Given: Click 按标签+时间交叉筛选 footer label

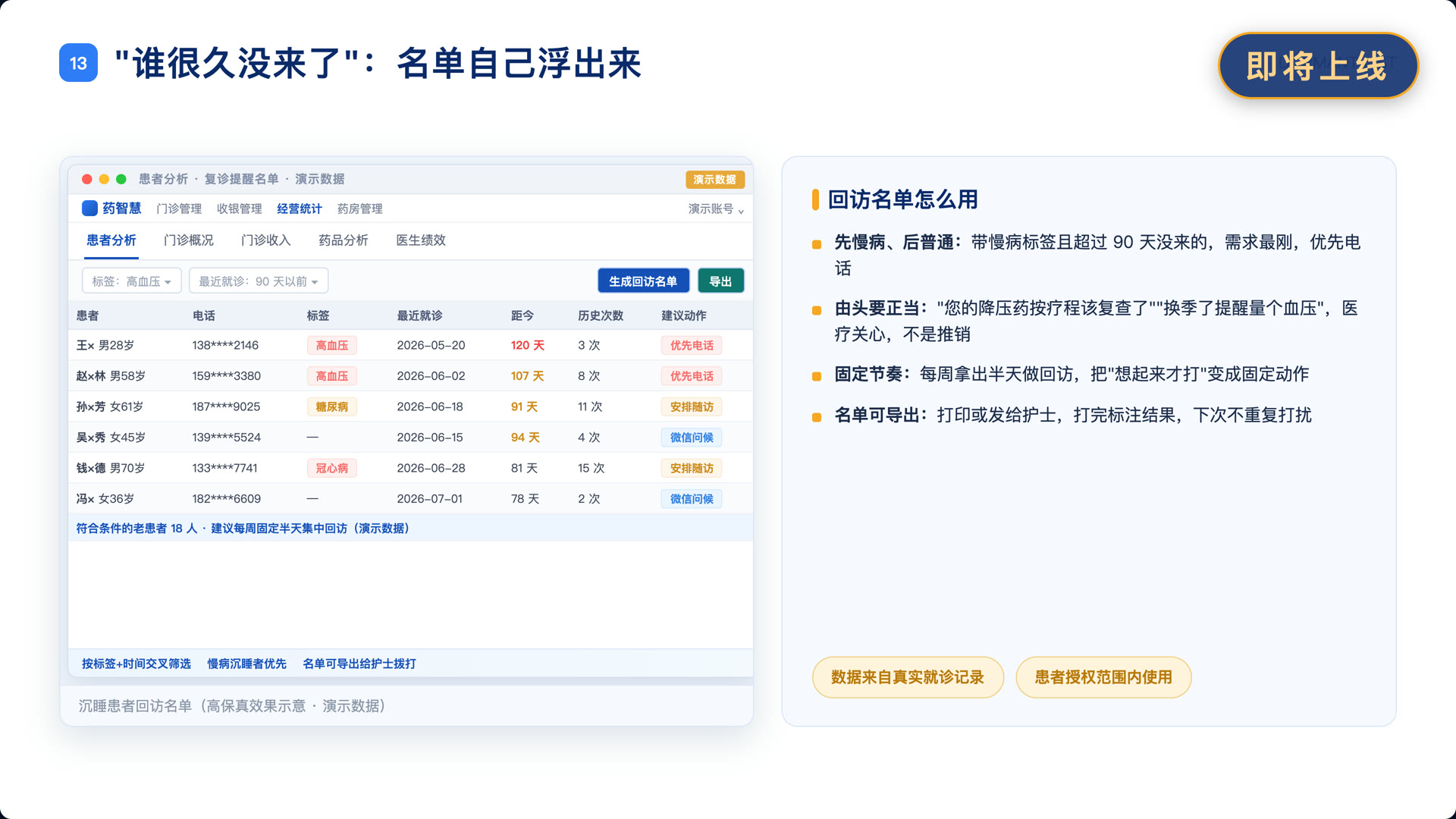Looking at the screenshot, I should click(136, 664).
